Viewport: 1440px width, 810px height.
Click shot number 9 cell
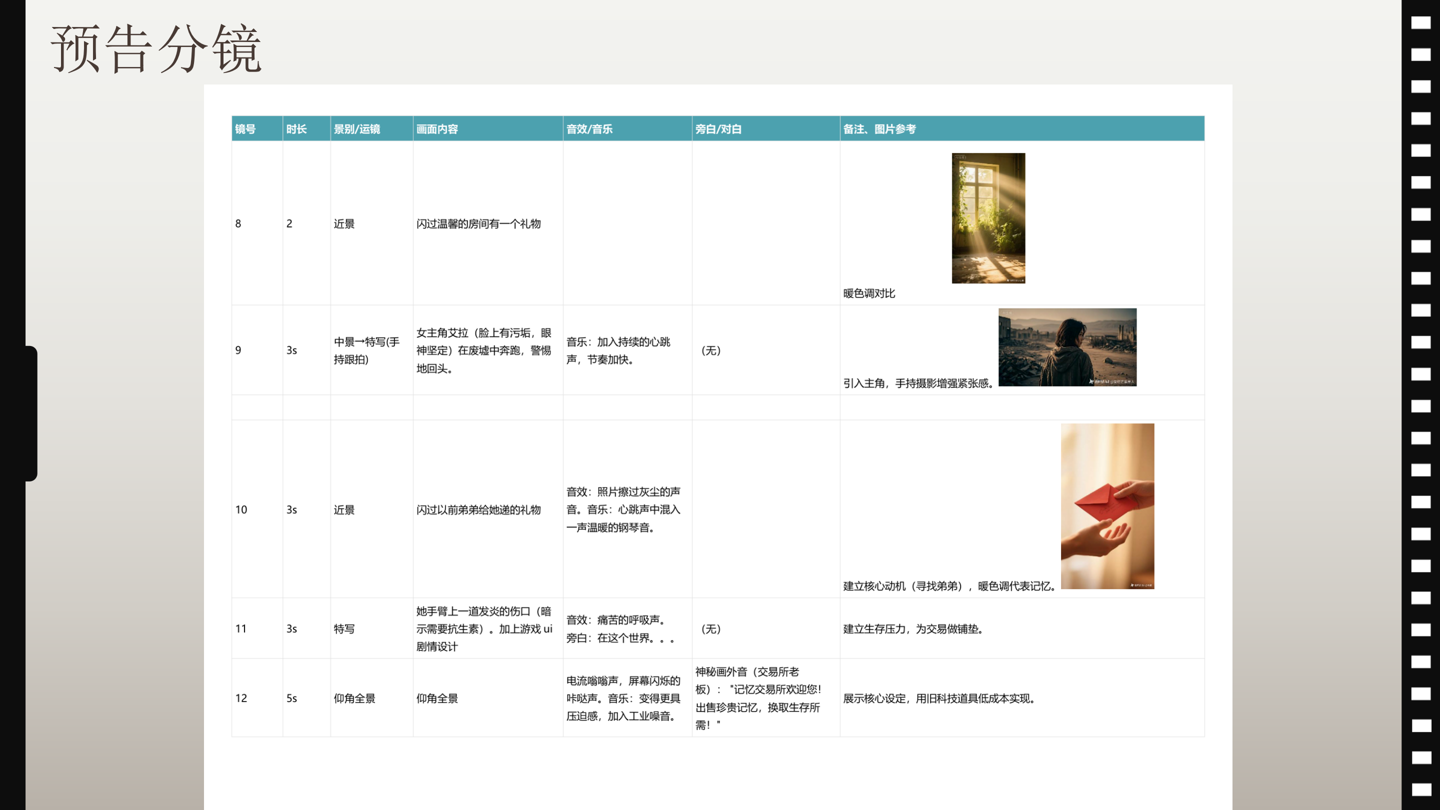point(257,350)
